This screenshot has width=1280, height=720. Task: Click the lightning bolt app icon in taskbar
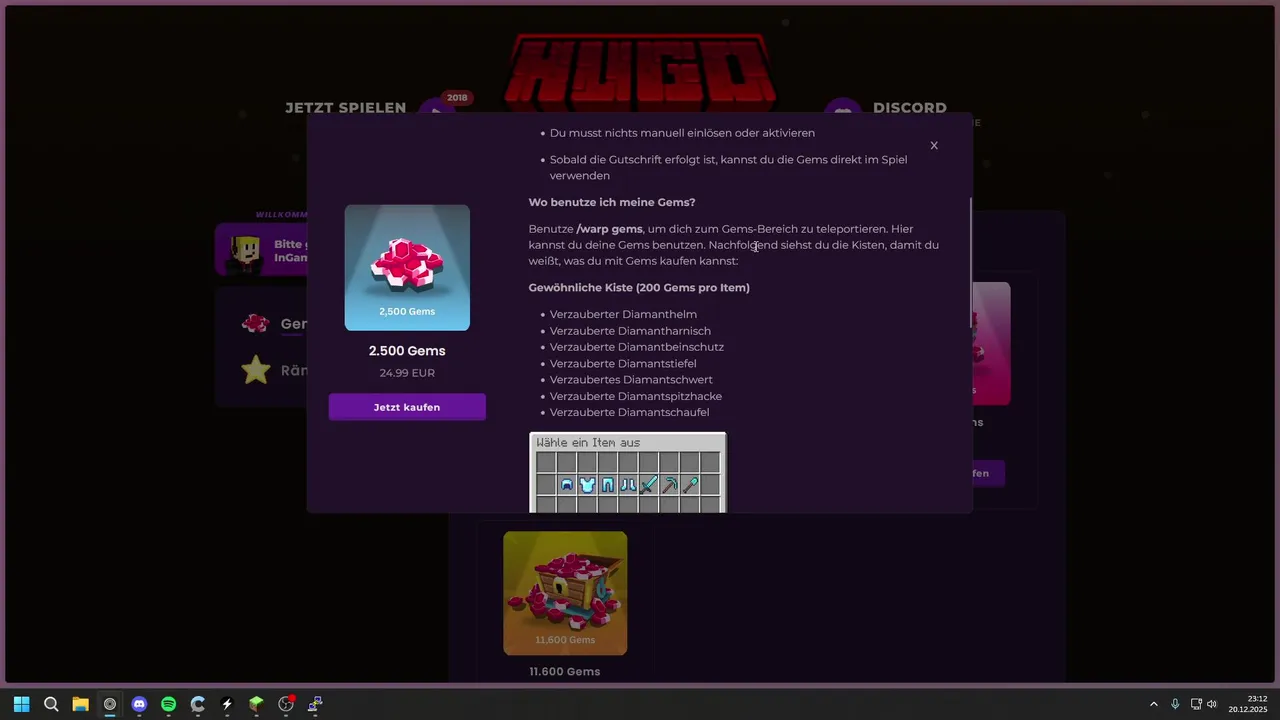click(227, 704)
